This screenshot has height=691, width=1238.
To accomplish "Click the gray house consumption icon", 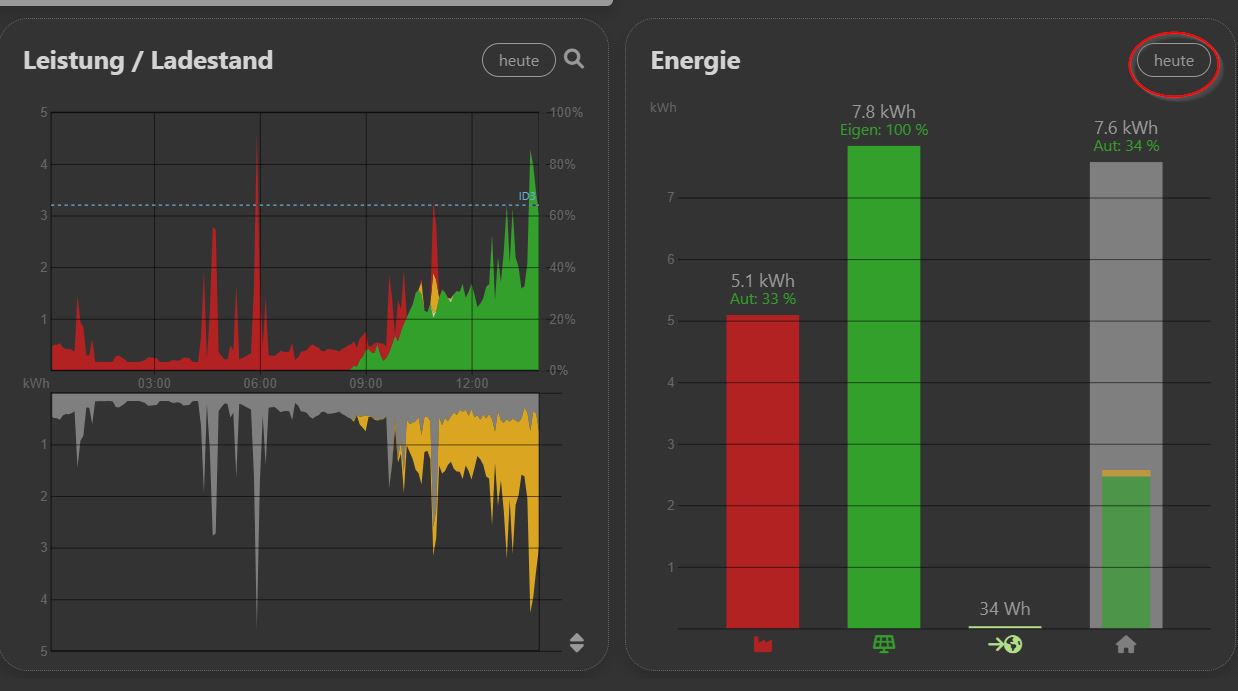I will click(x=1126, y=645).
